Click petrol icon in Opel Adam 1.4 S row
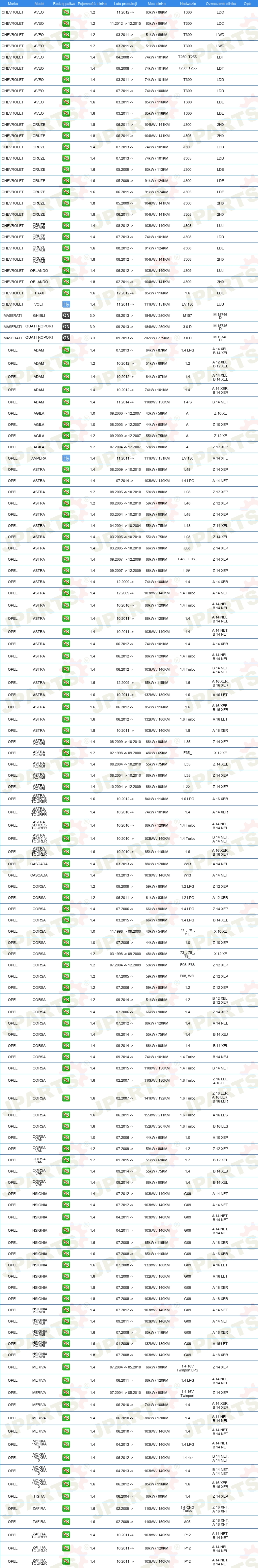 click(x=66, y=402)
